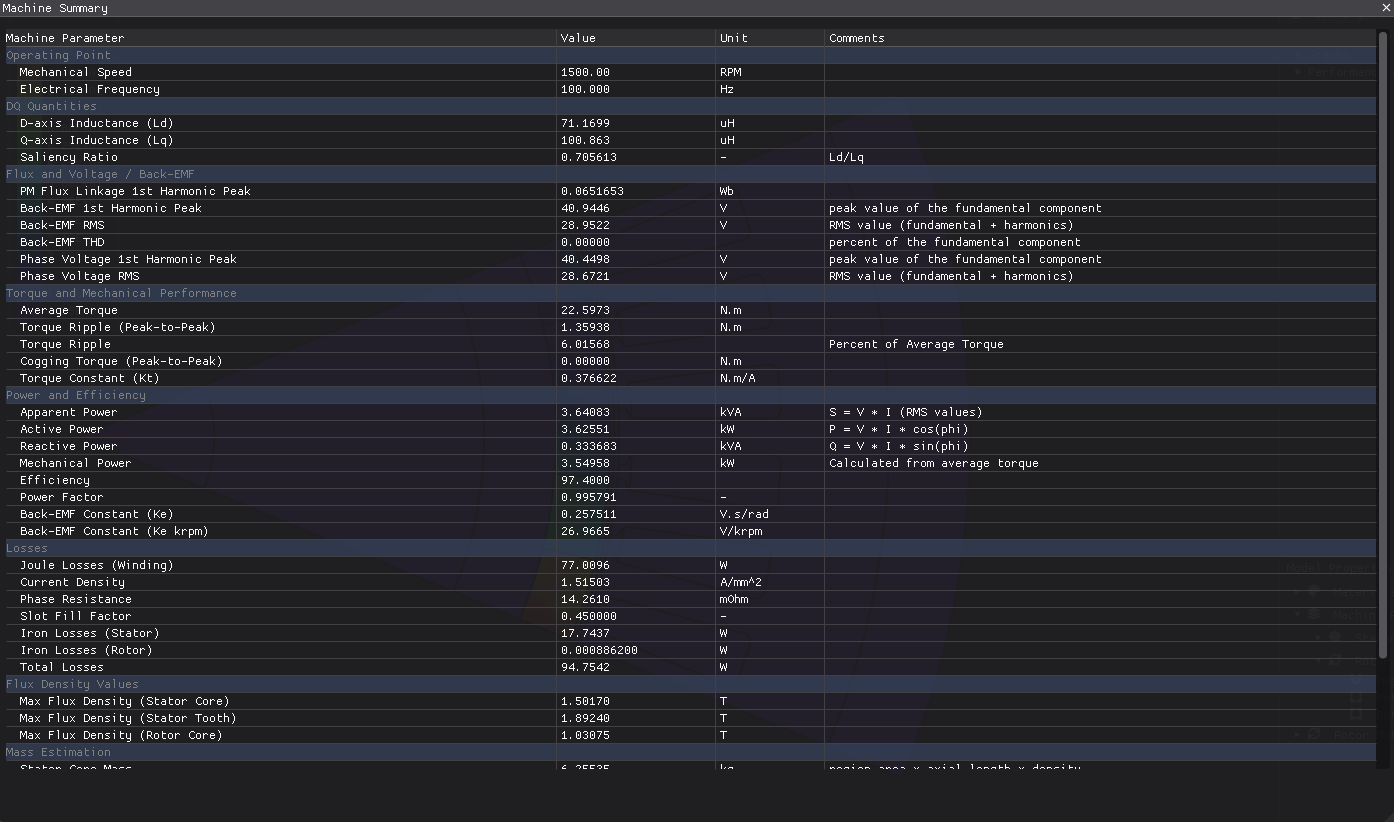Click the 97.4000 efficiency value
The image size is (1394, 822).
tap(585, 480)
